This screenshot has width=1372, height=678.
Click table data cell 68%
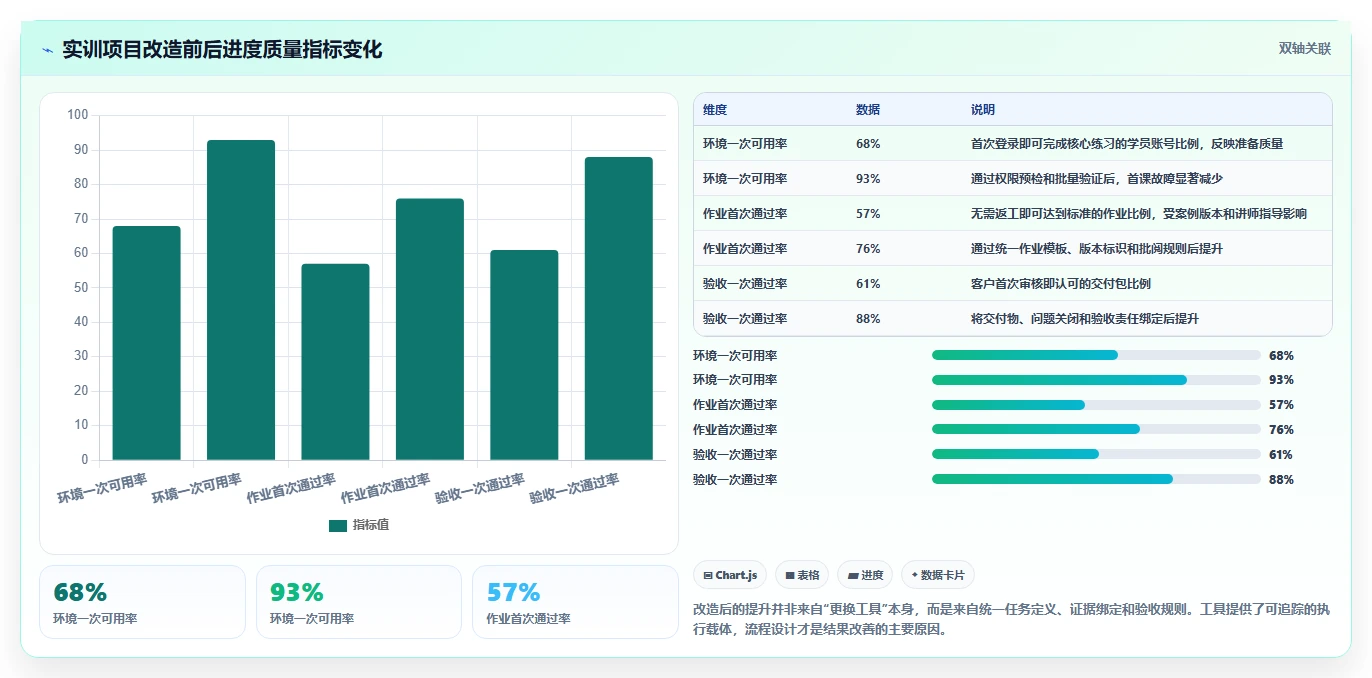coord(868,144)
